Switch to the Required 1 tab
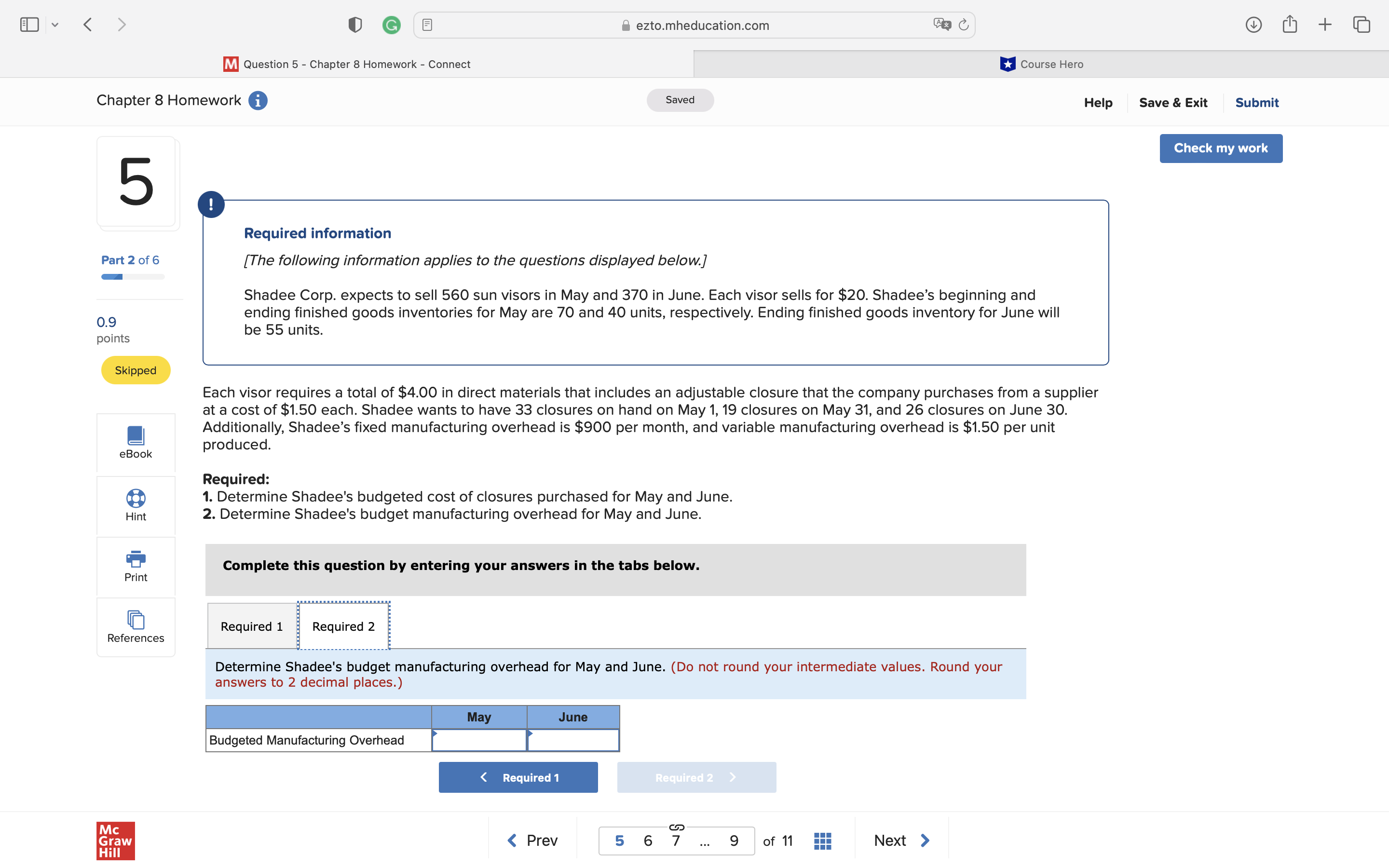This screenshot has height=868, width=1389. coord(251,626)
